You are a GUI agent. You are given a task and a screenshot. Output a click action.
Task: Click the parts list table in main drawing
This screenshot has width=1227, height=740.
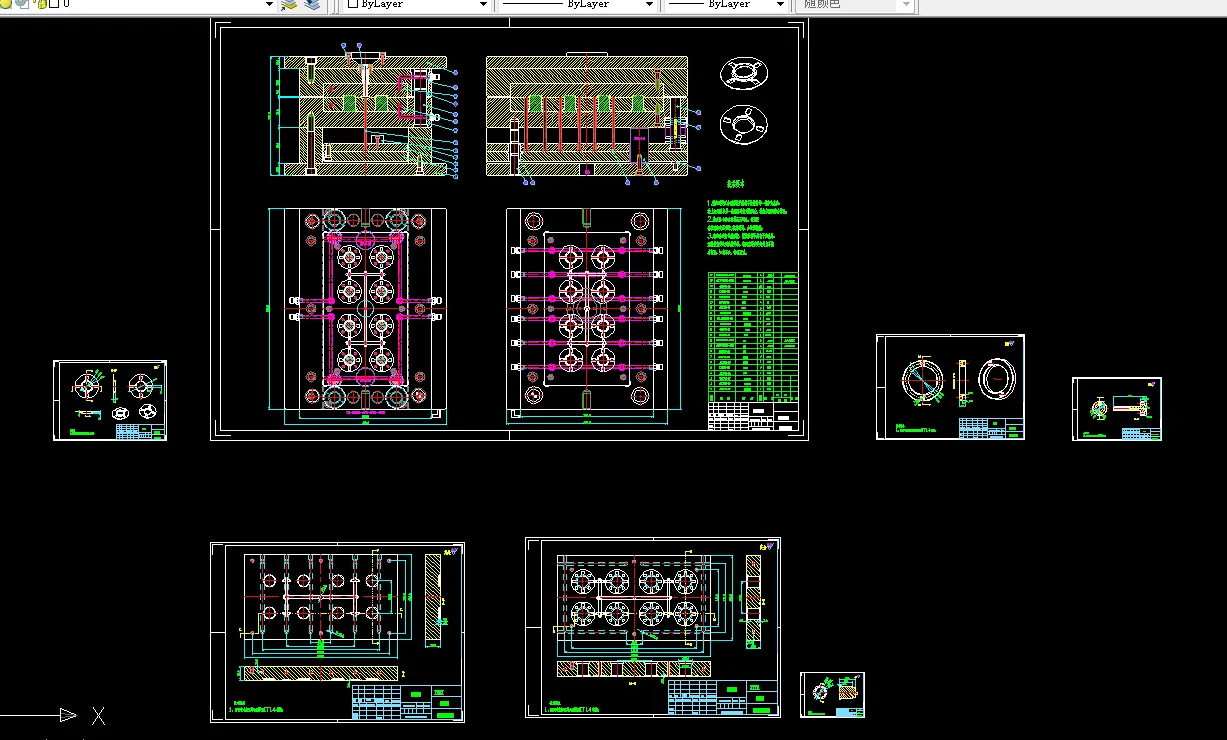[x=753, y=337]
